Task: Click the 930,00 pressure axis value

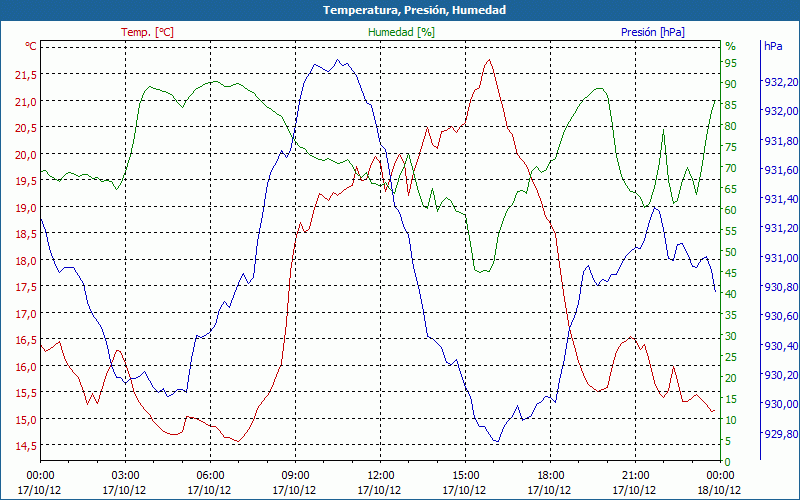Action: pyautogui.click(x=781, y=404)
